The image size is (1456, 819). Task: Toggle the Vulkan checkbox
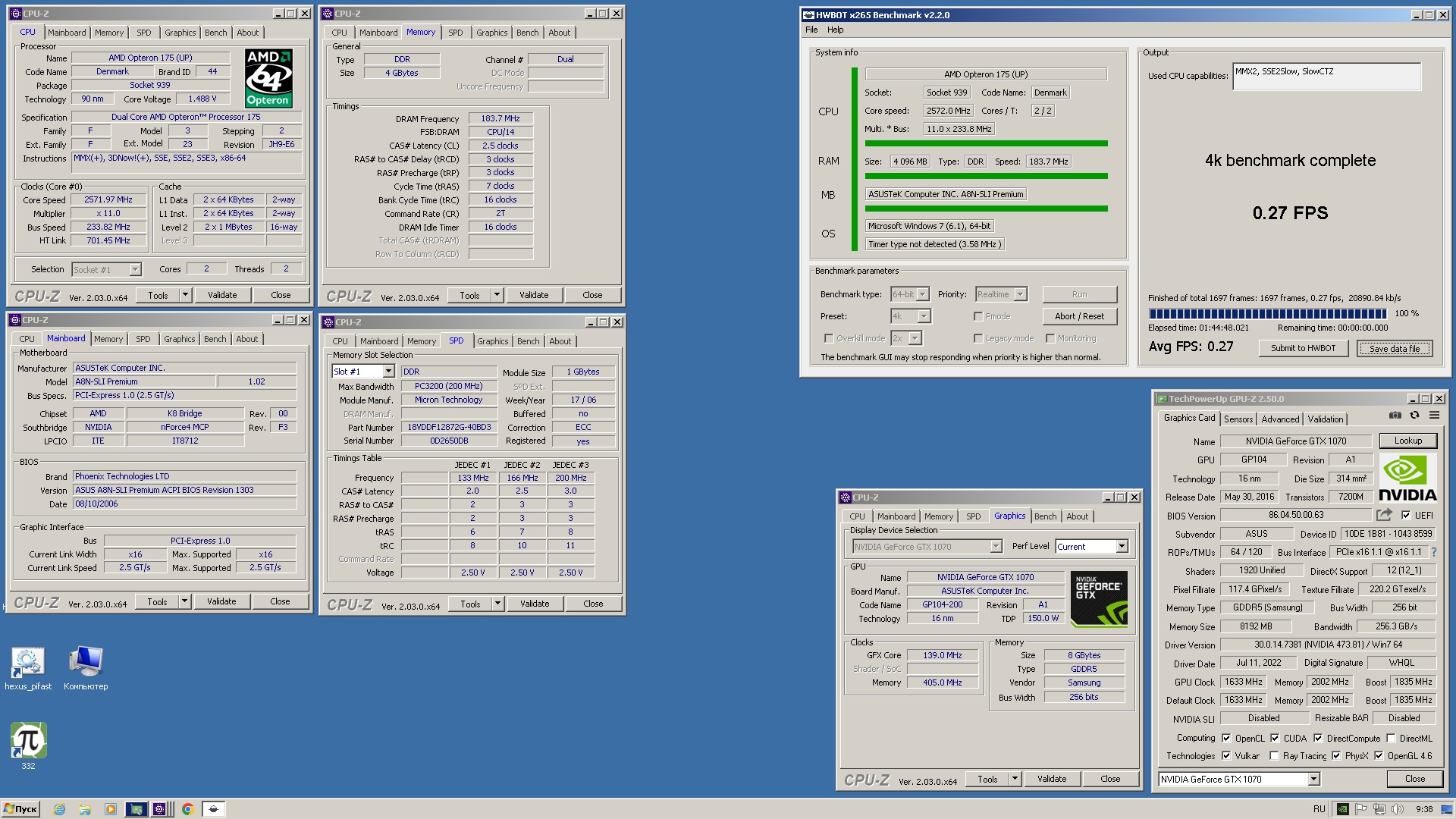coord(1226,755)
